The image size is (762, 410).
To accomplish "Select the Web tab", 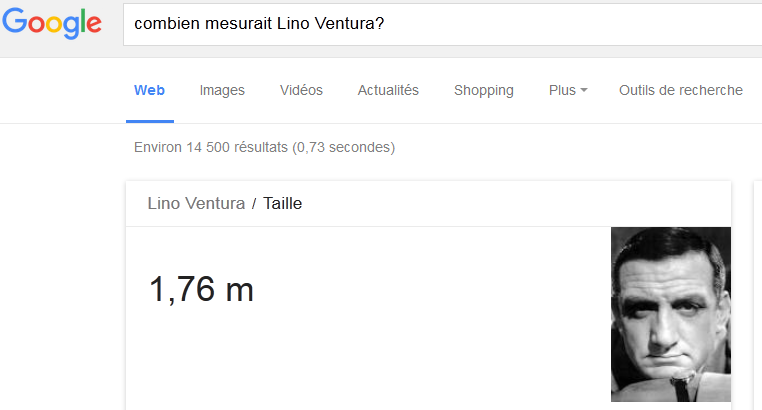I will [150, 90].
